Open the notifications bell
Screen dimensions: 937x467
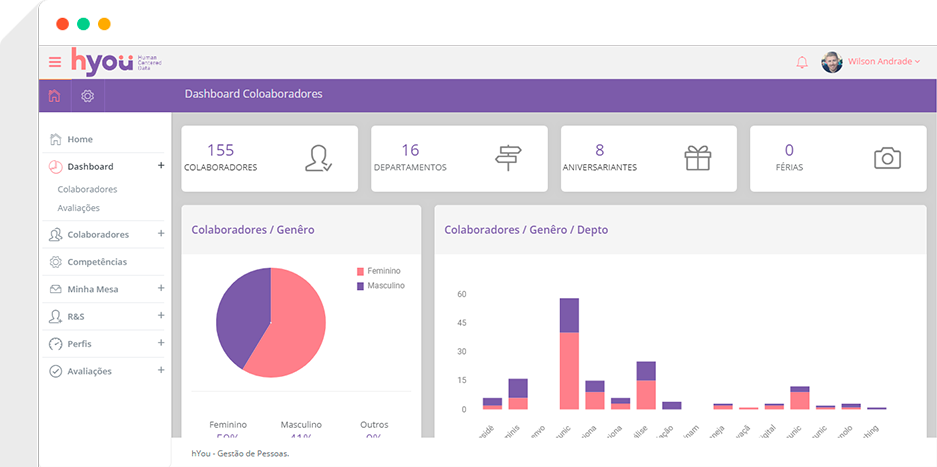pyautogui.click(x=801, y=62)
